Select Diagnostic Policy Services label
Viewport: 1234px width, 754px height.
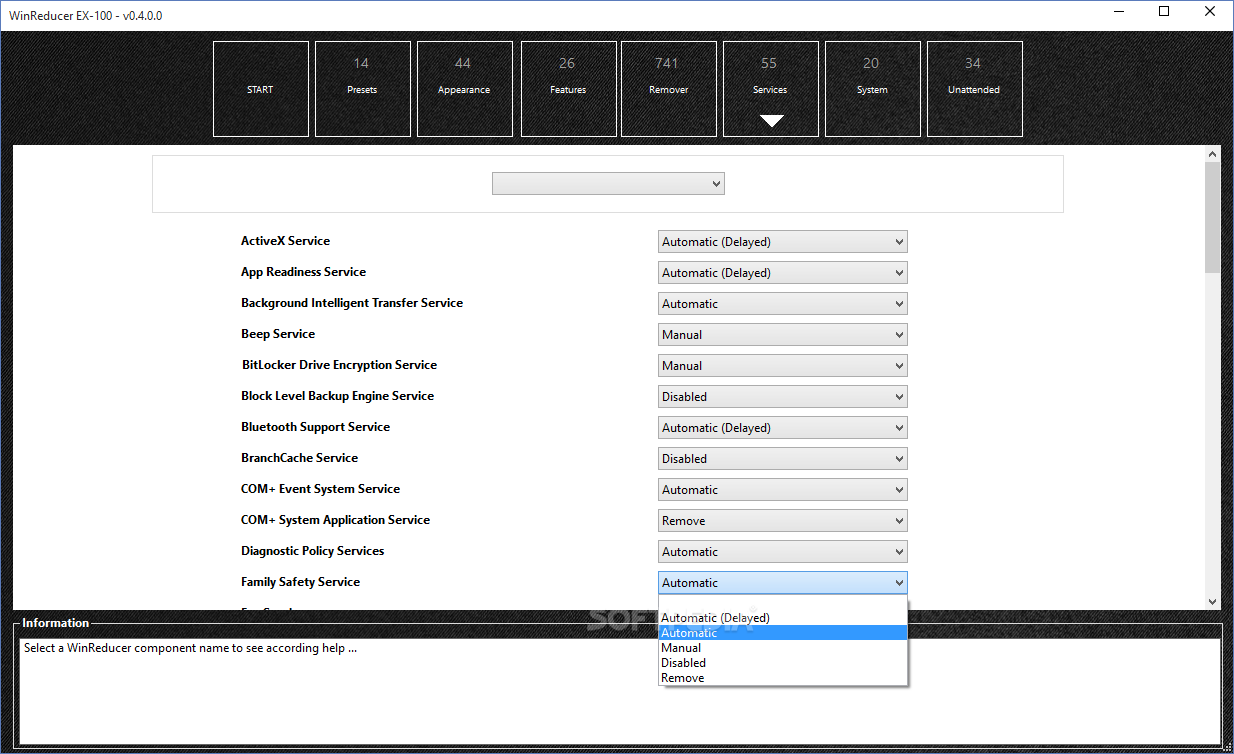click(x=312, y=551)
